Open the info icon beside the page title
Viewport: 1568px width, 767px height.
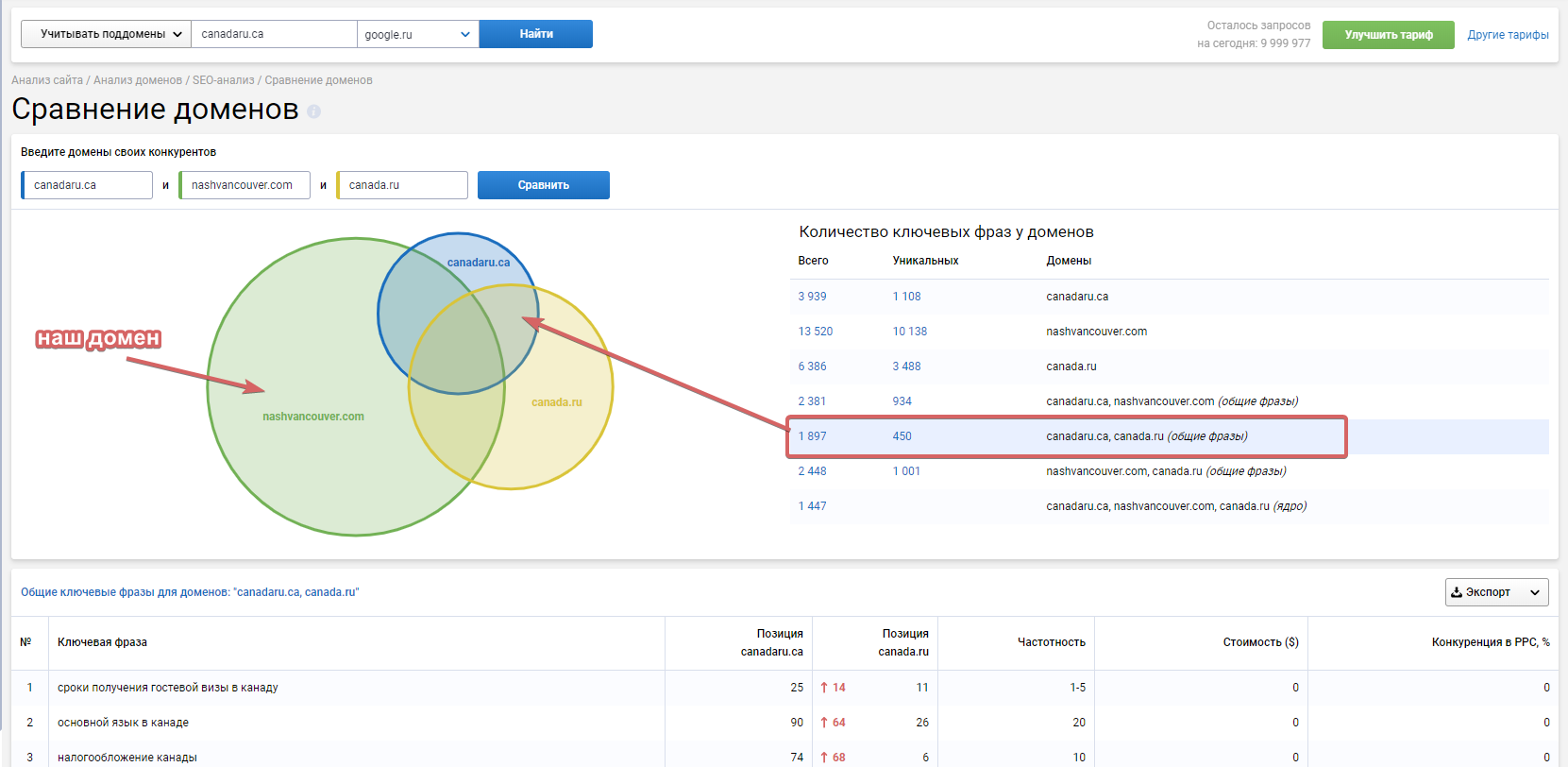314,111
